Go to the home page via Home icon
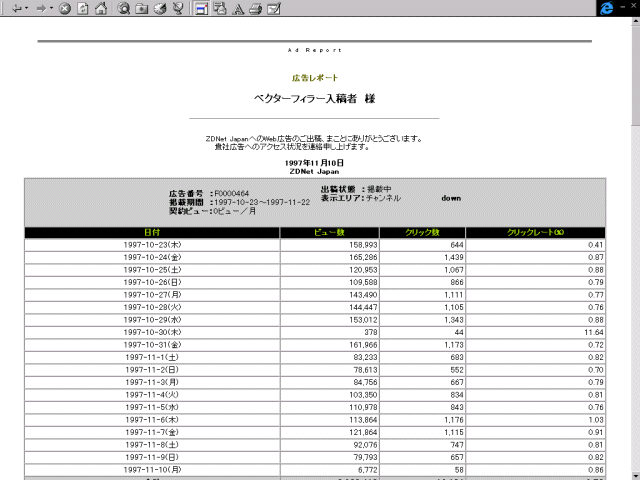Screen dimensions: 640x480 coord(101,8)
